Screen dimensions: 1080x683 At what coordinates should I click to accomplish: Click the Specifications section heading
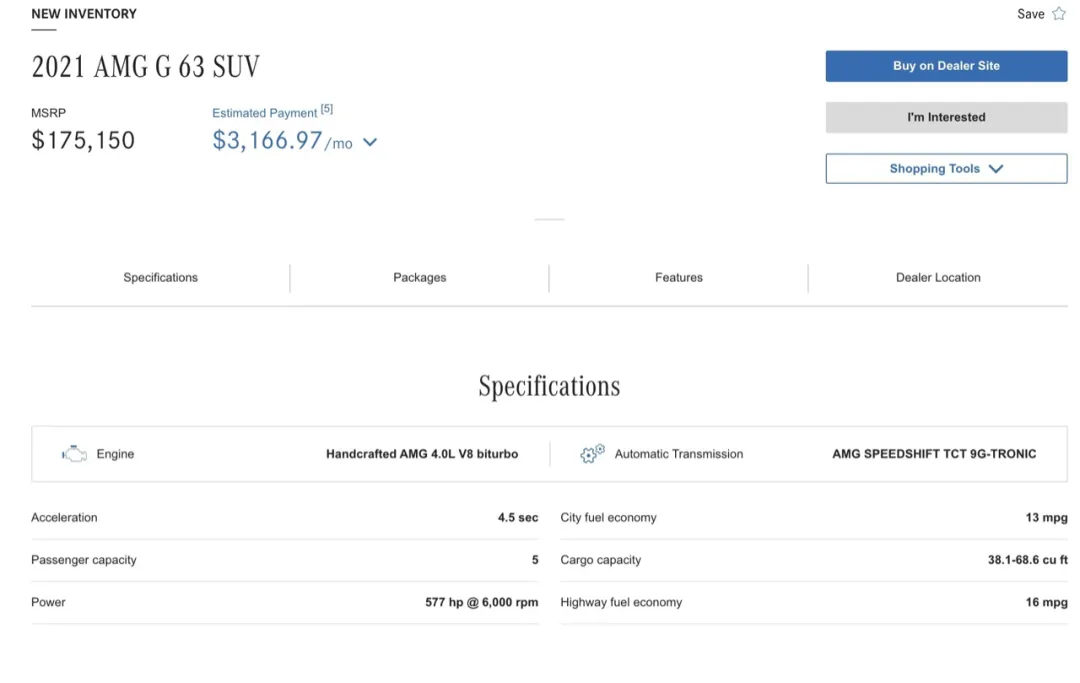coord(549,386)
